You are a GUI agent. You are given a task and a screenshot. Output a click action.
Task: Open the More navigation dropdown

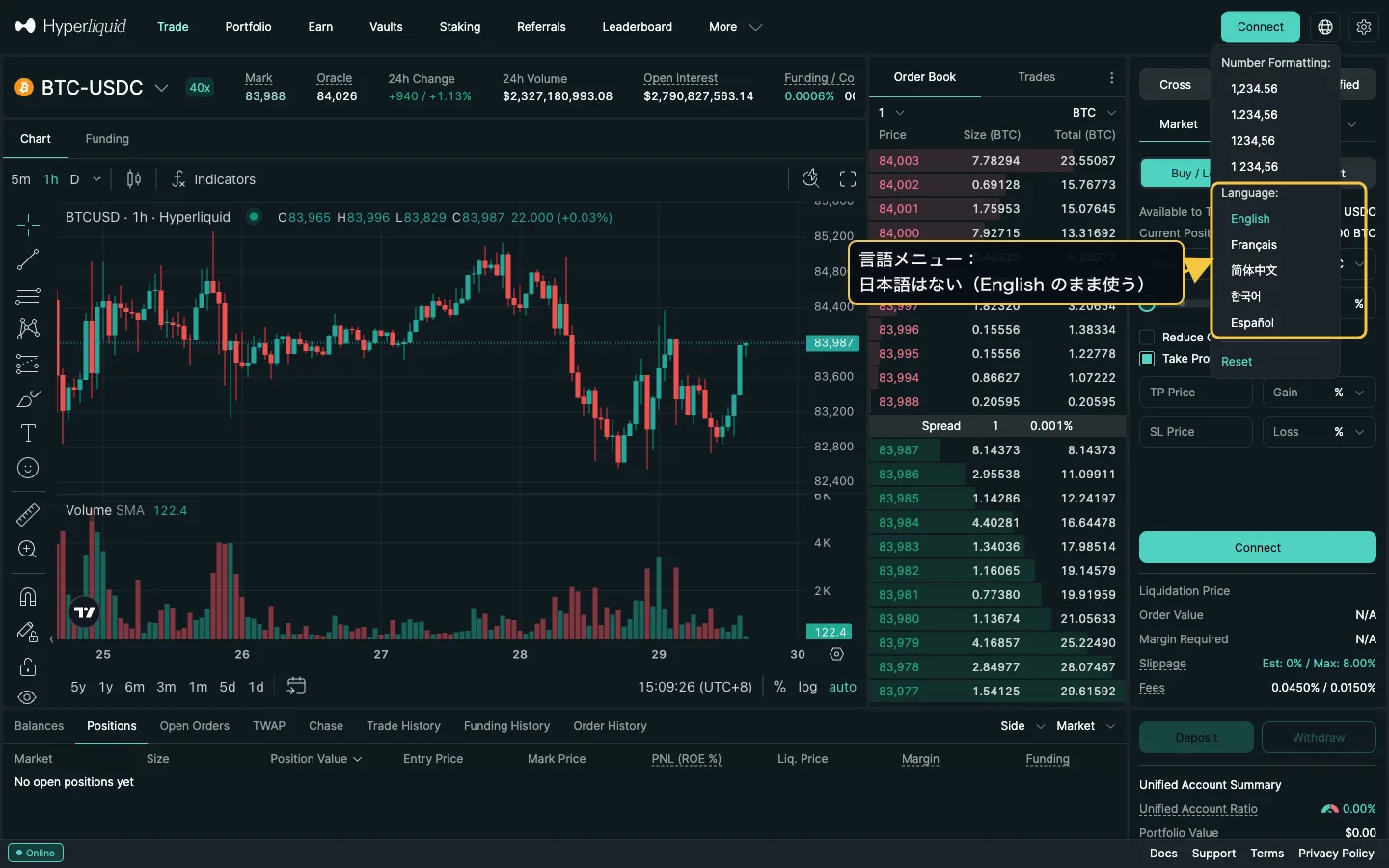pyautogui.click(x=735, y=27)
